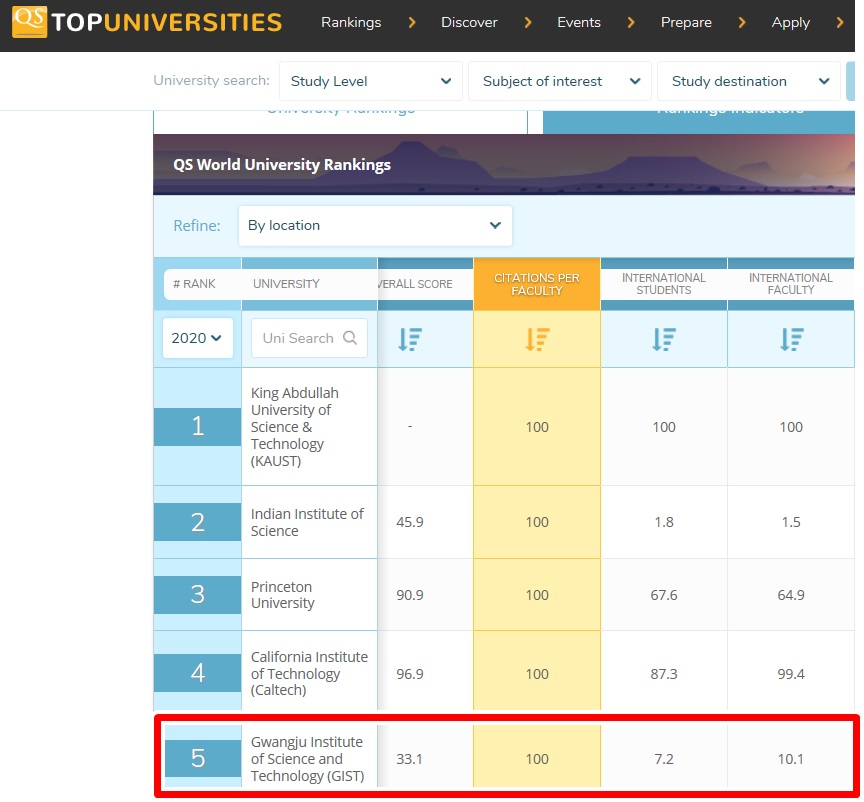Open California Institute of Technology link
Viewport: 864px width, 802px height.
click(x=309, y=673)
